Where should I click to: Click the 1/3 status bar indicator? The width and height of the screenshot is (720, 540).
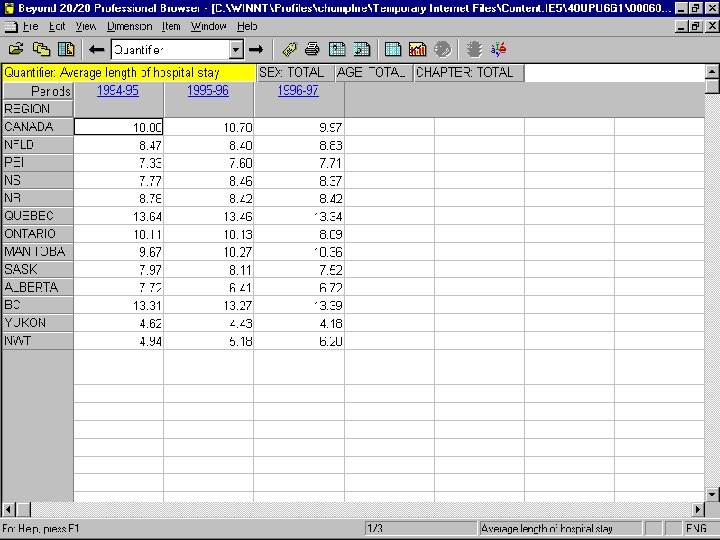coord(421,529)
